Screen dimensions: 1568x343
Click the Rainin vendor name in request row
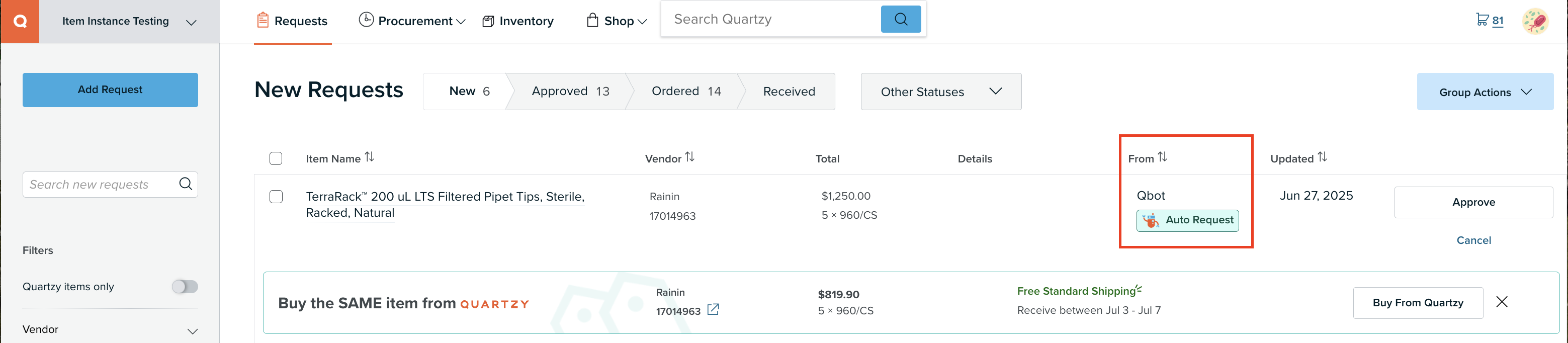pyautogui.click(x=664, y=197)
